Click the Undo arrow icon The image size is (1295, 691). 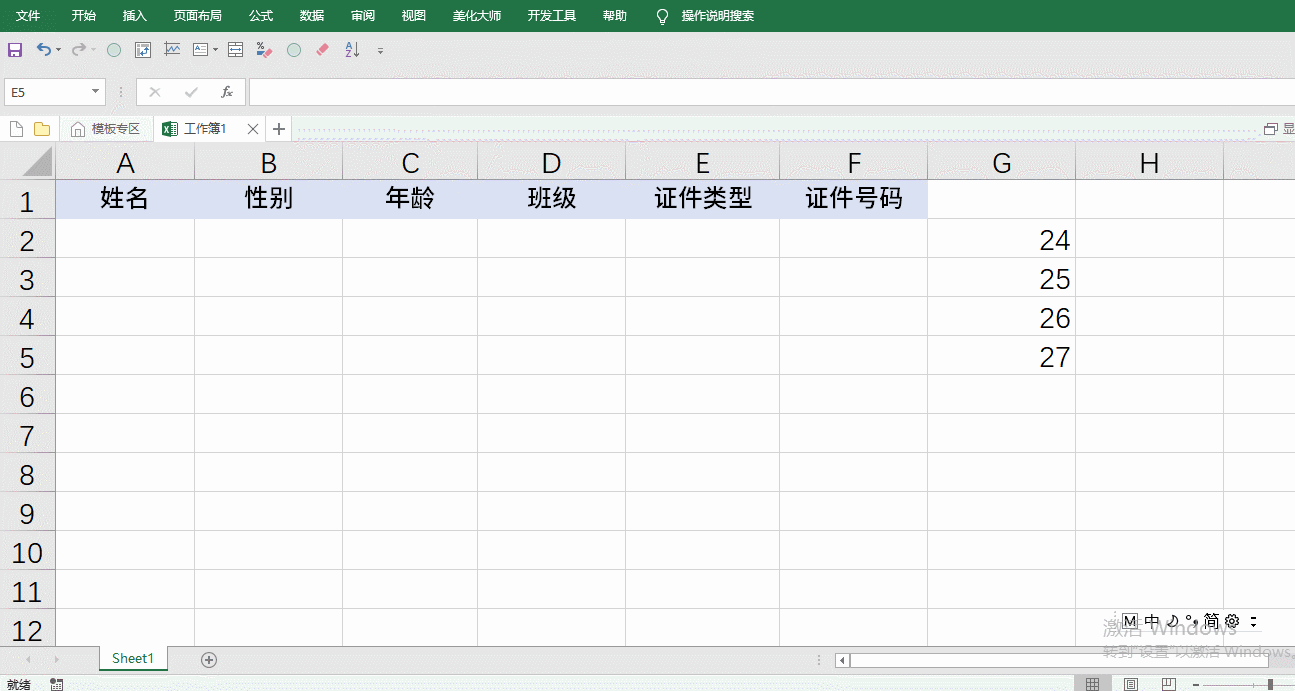tap(43, 49)
